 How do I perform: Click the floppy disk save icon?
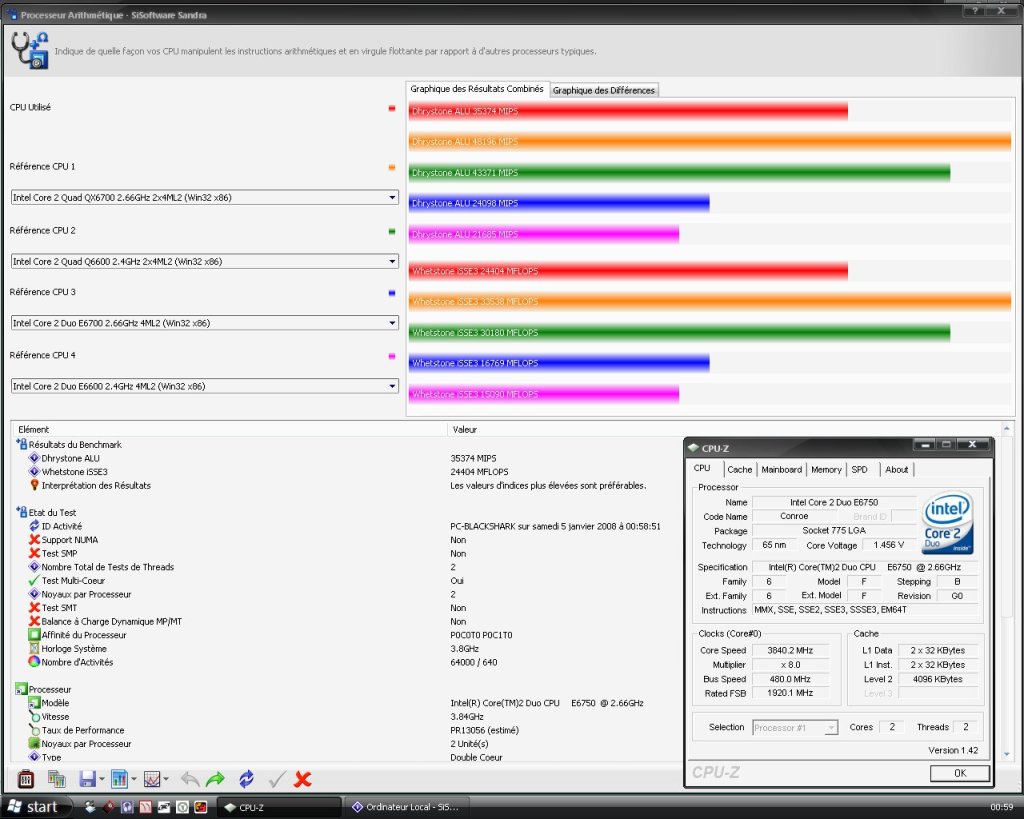click(x=88, y=779)
